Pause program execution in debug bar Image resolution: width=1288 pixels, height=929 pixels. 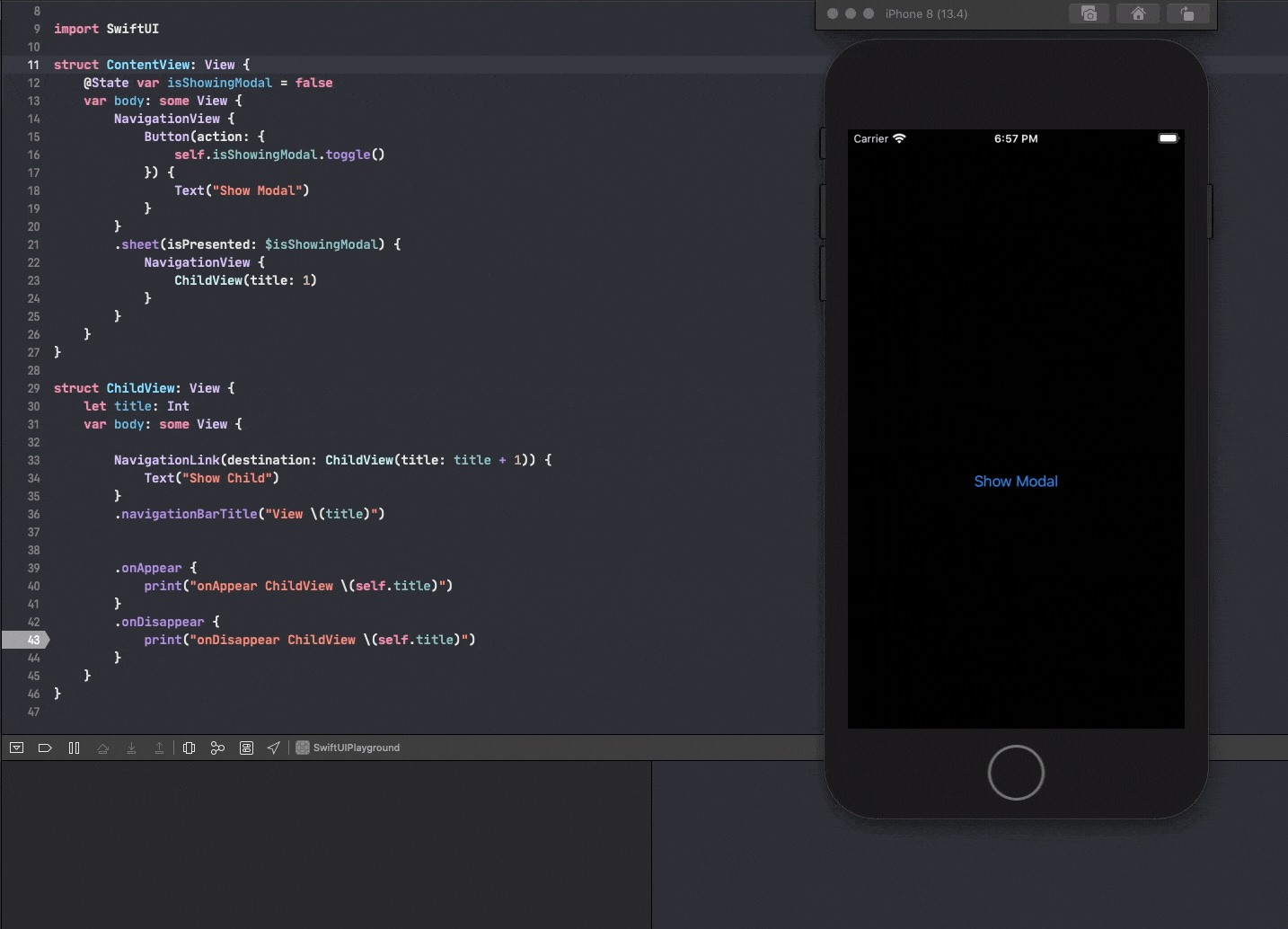(74, 748)
